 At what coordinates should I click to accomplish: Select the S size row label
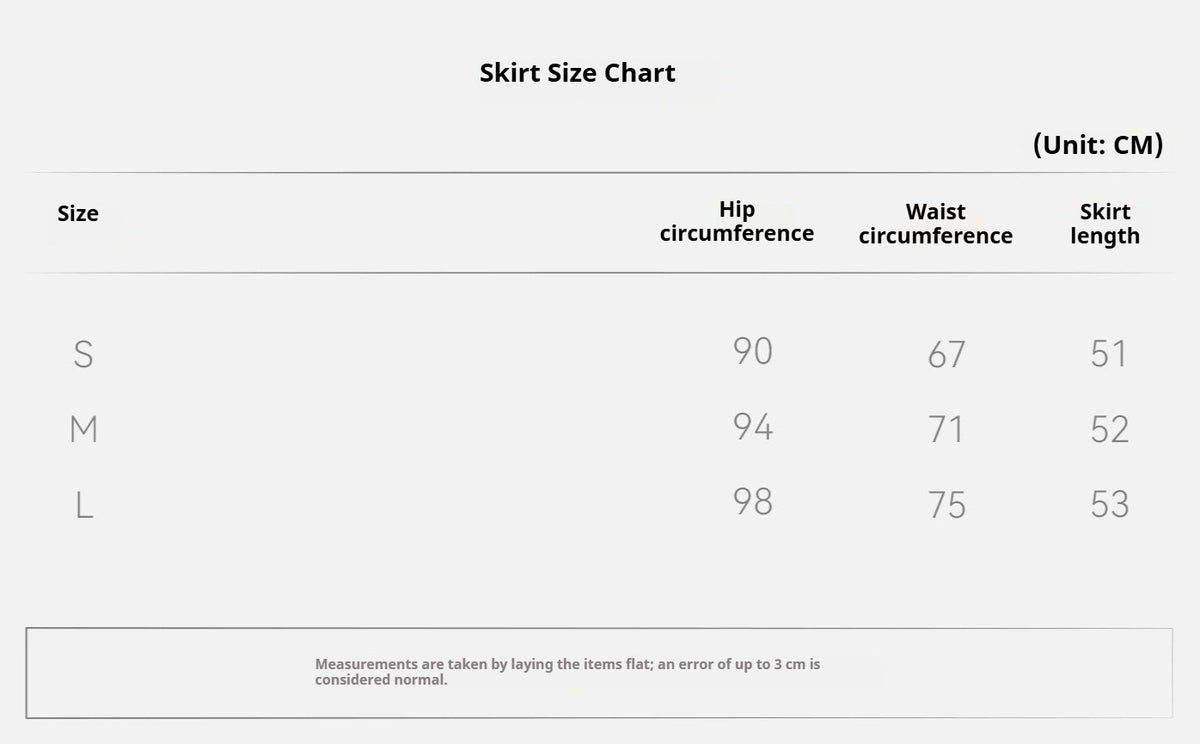point(84,354)
